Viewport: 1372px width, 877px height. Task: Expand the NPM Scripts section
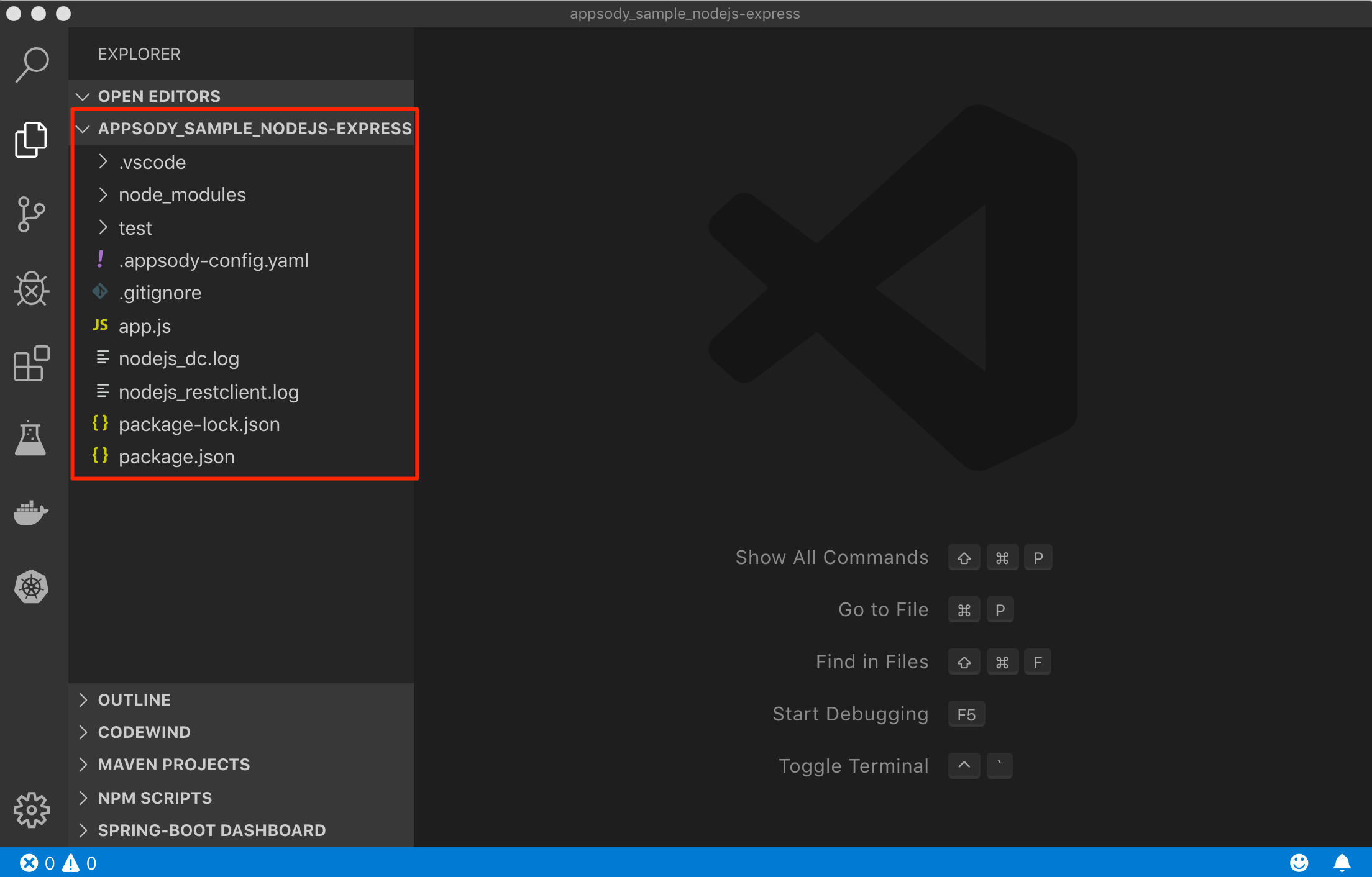pyautogui.click(x=241, y=797)
